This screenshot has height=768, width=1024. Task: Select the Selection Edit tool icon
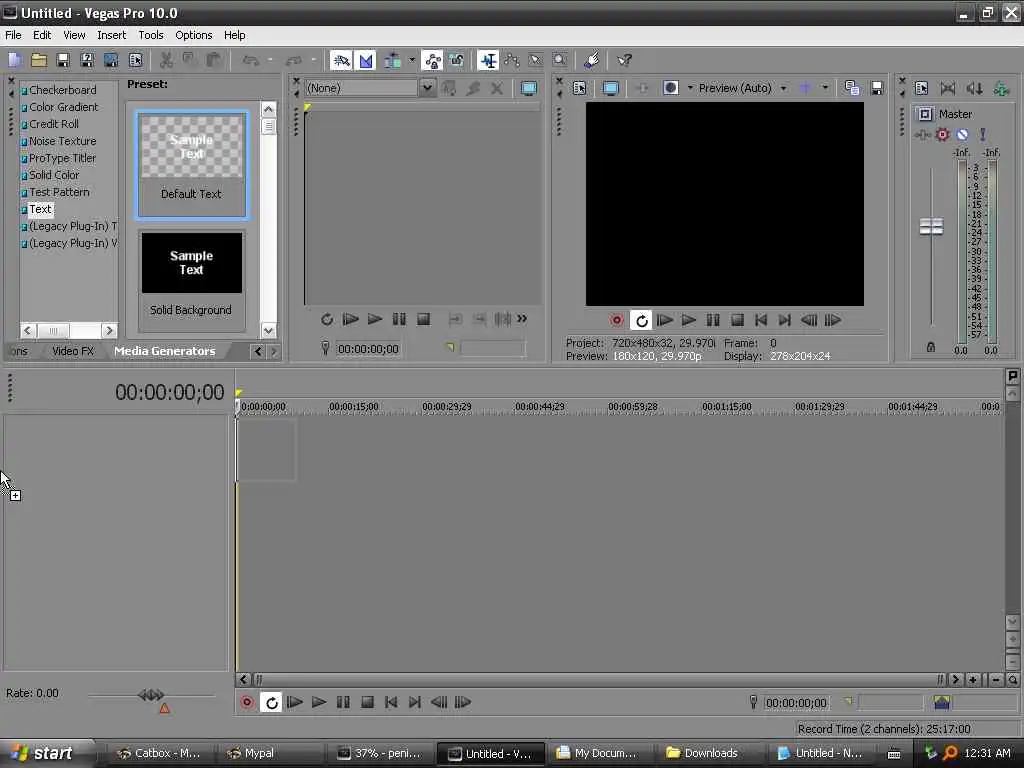tap(536, 61)
